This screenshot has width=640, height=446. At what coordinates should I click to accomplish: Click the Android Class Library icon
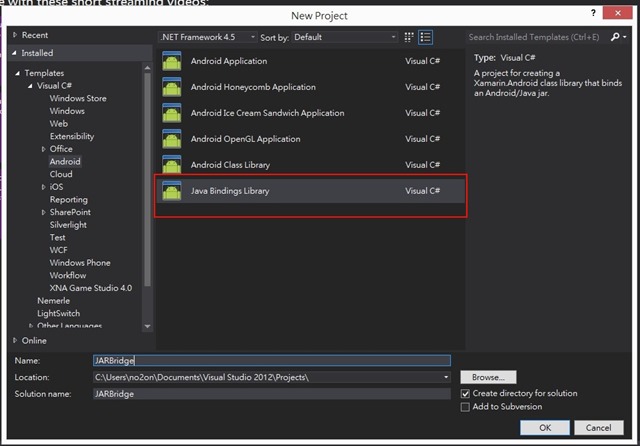click(x=171, y=164)
